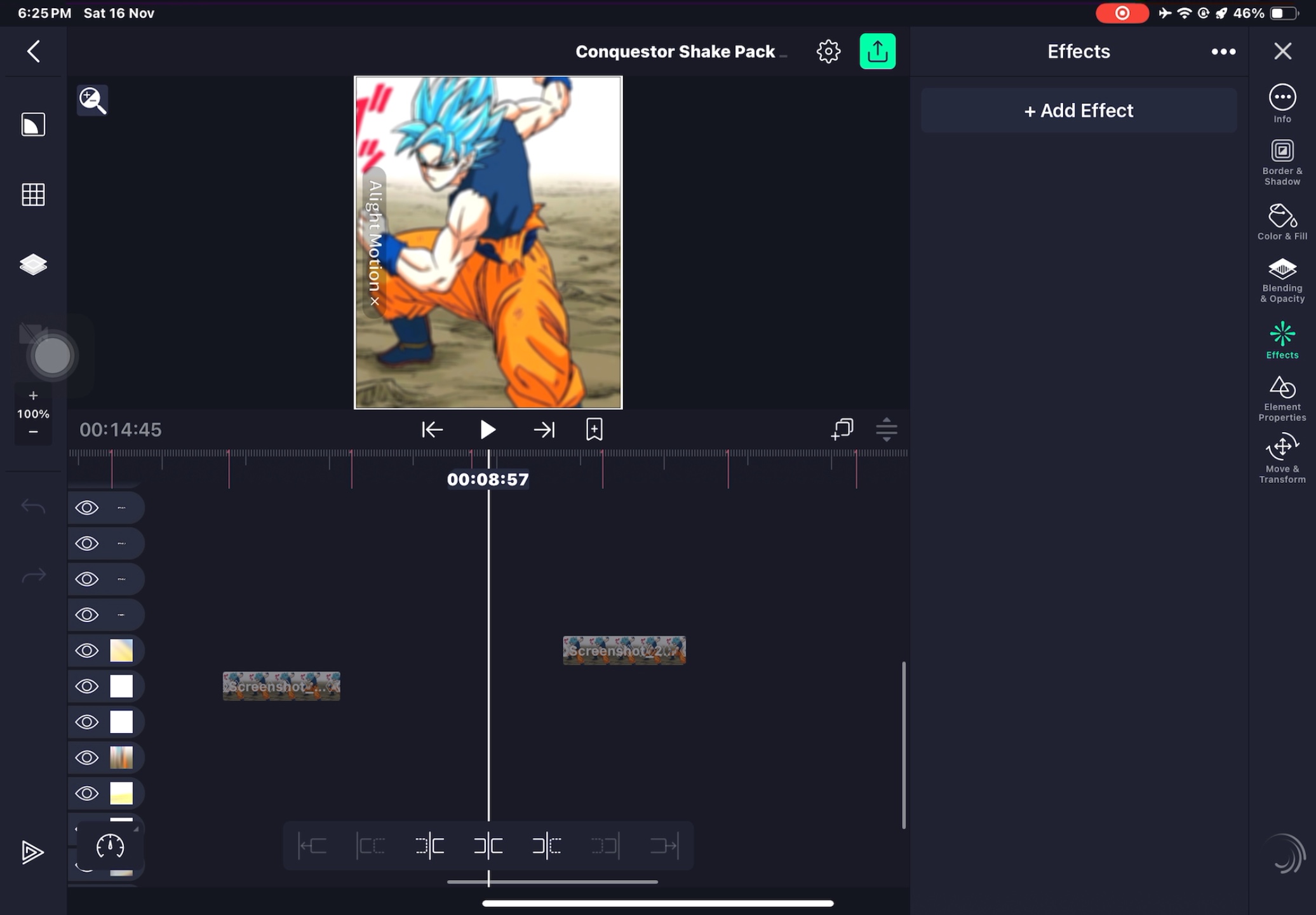Screen dimensions: 1316x915
Task: Increase preview zoom with the plus button
Action: tap(33, 395)
